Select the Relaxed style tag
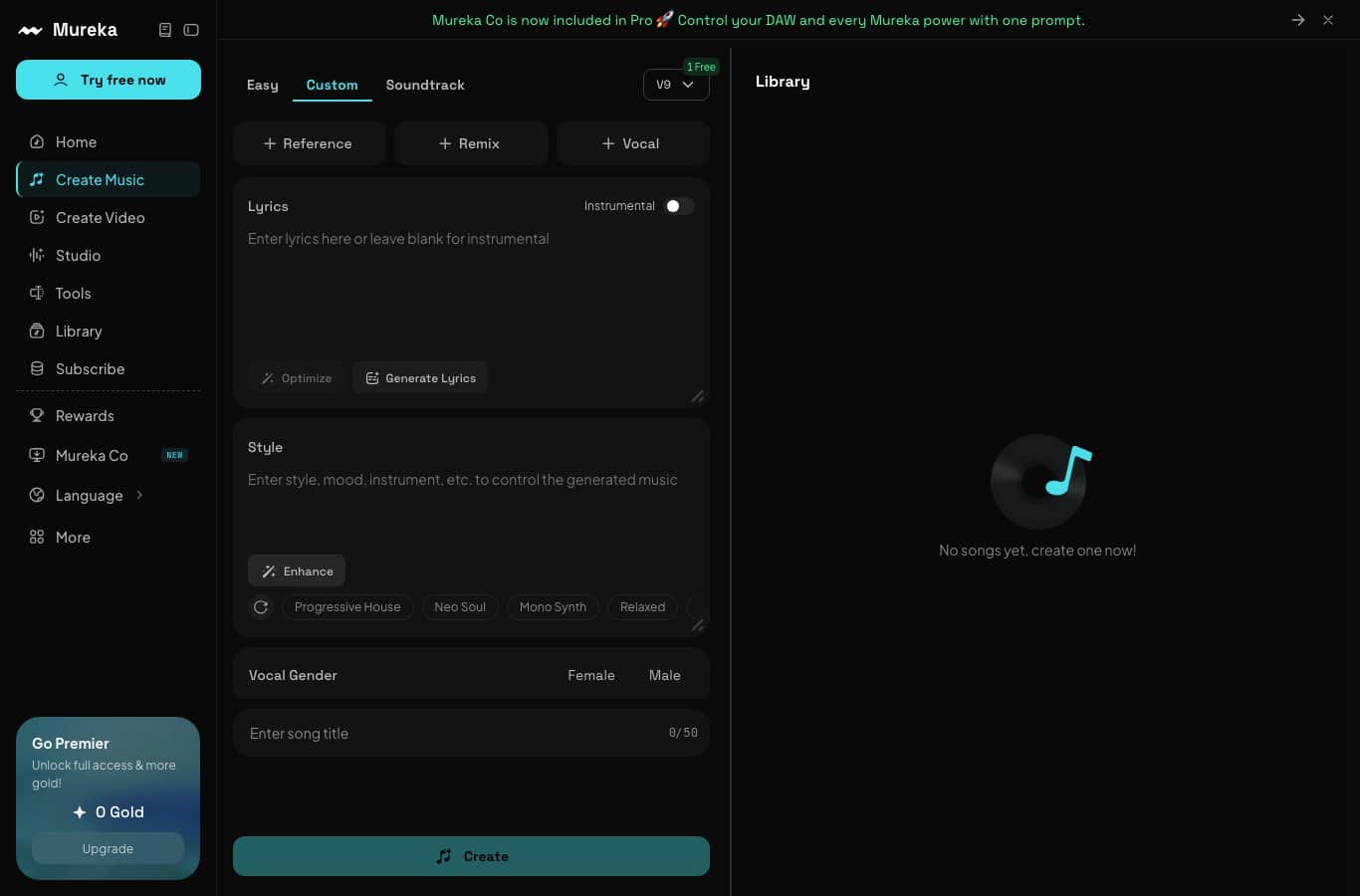Image resolution: width=1360 pixels, height=896 pixels. point(642,607)
